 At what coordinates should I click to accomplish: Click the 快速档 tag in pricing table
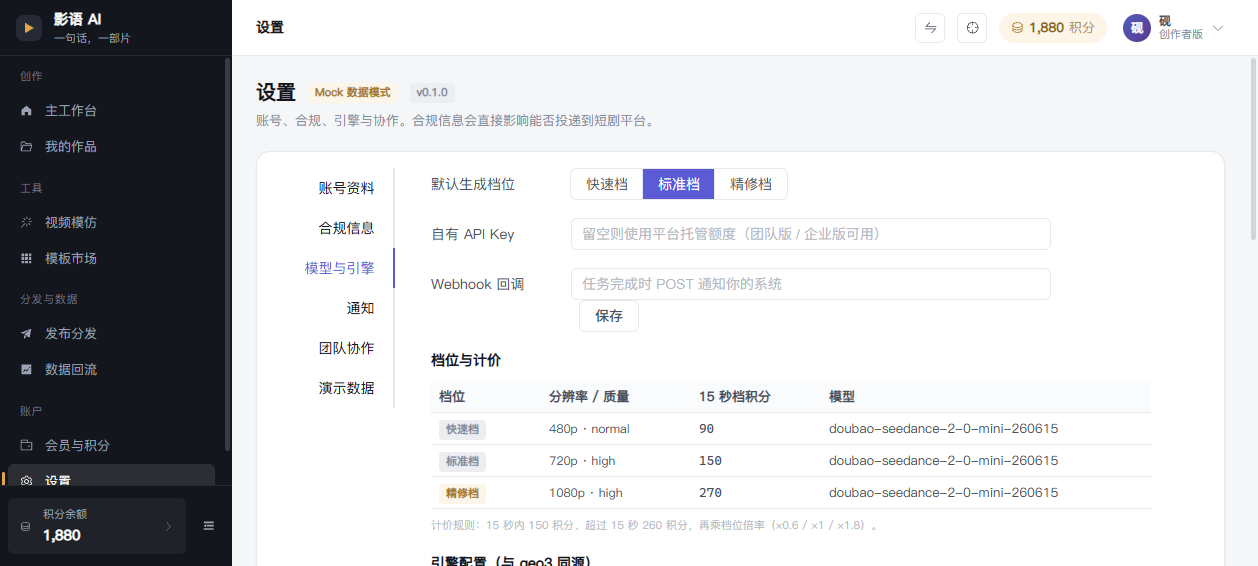462,429
